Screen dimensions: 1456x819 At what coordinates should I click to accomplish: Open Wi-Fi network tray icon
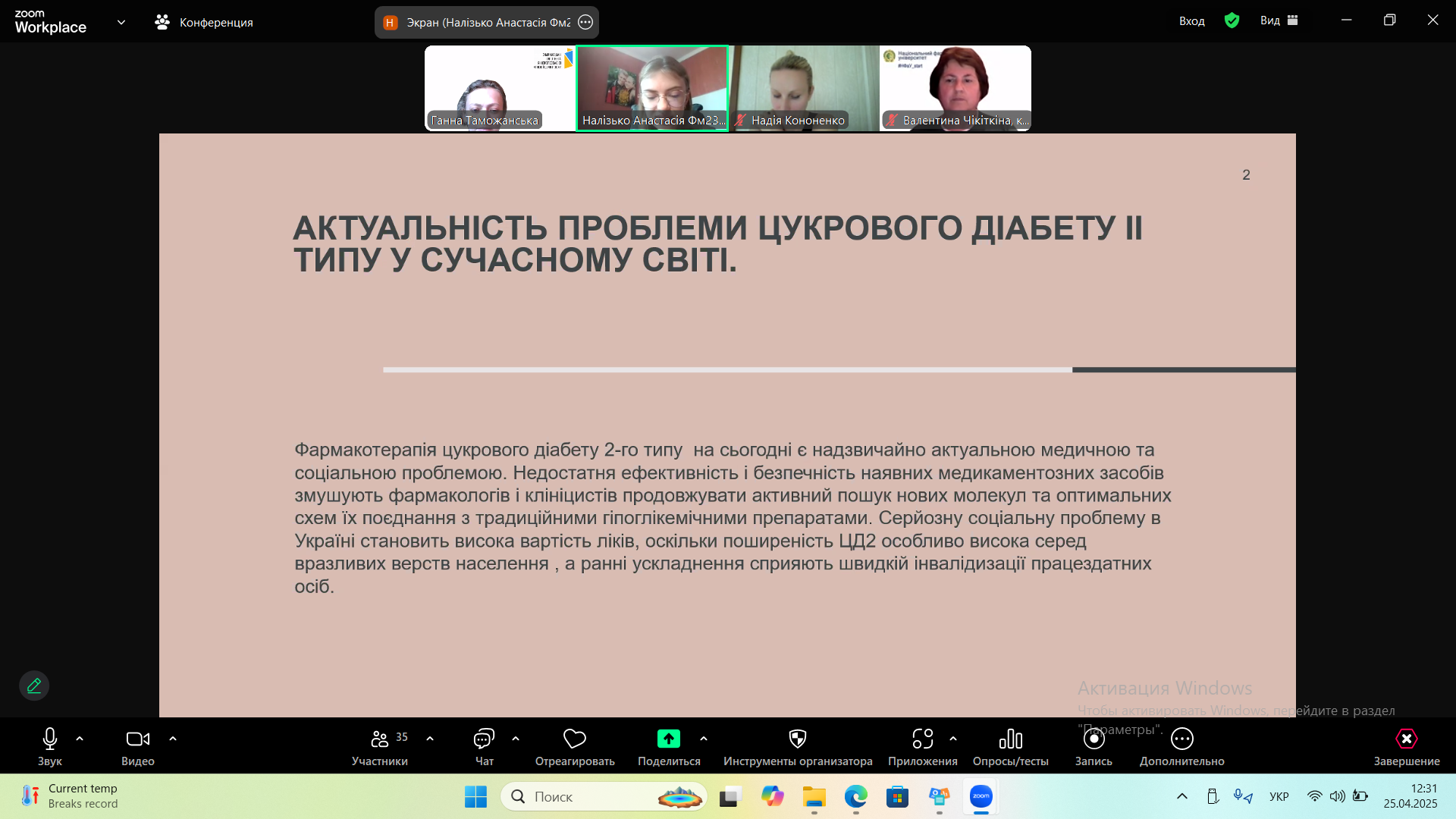(x=1315, y=796)
